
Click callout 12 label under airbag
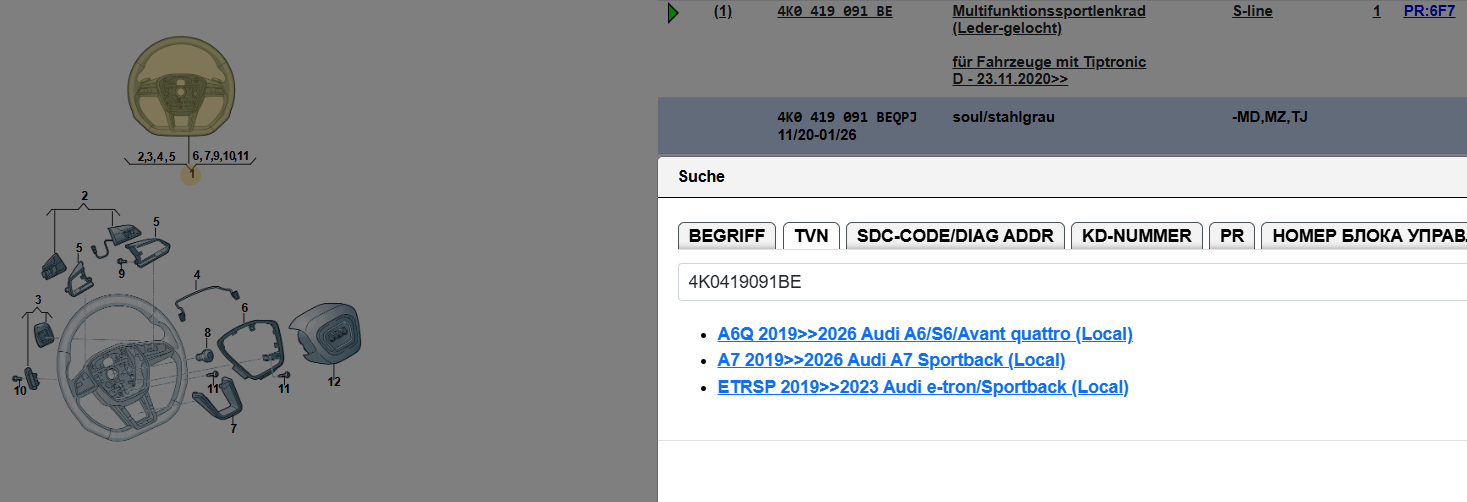pyautogui.click(x=334, y=381)
